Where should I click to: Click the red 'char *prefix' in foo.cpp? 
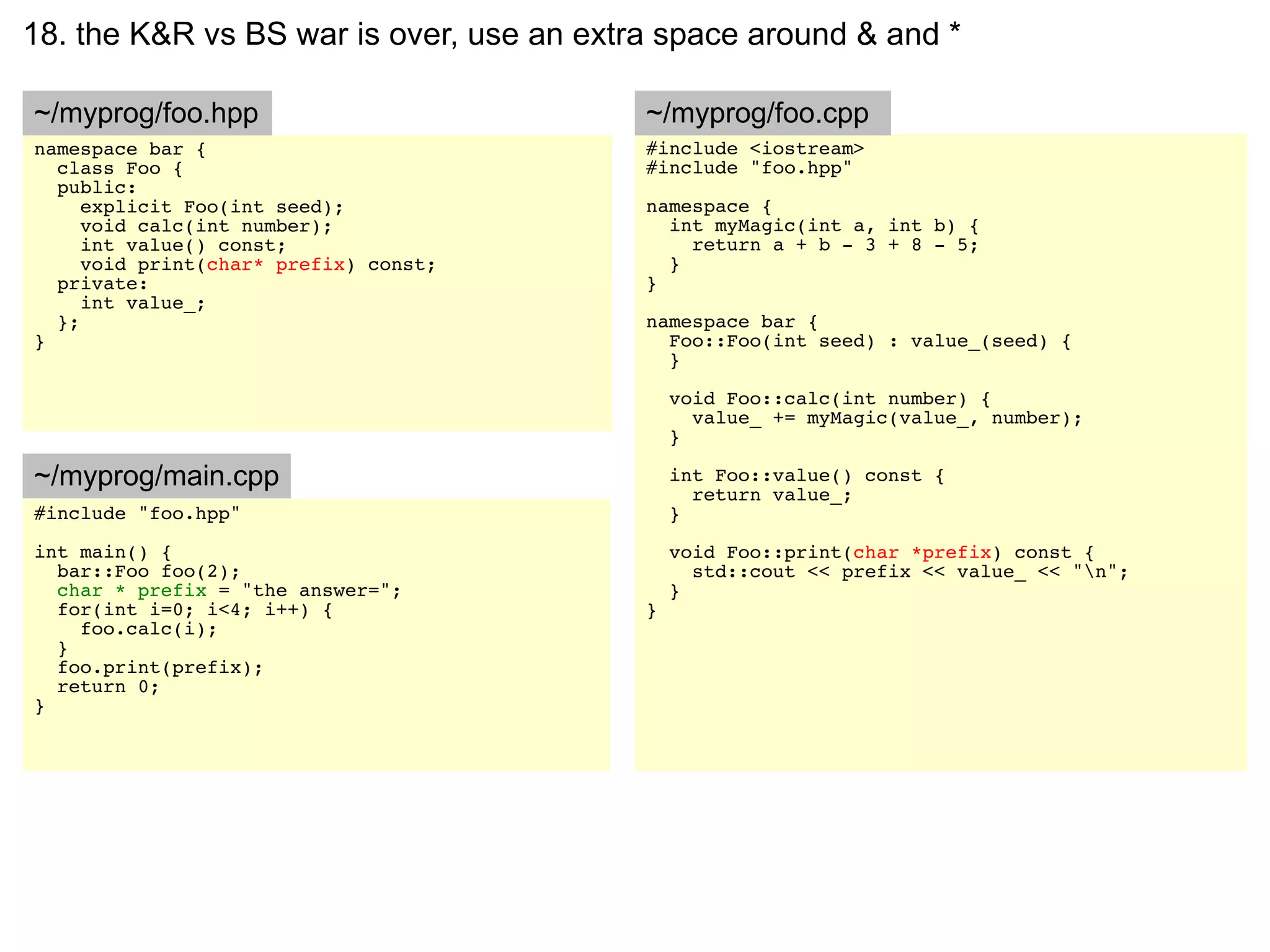pos(922,553)
